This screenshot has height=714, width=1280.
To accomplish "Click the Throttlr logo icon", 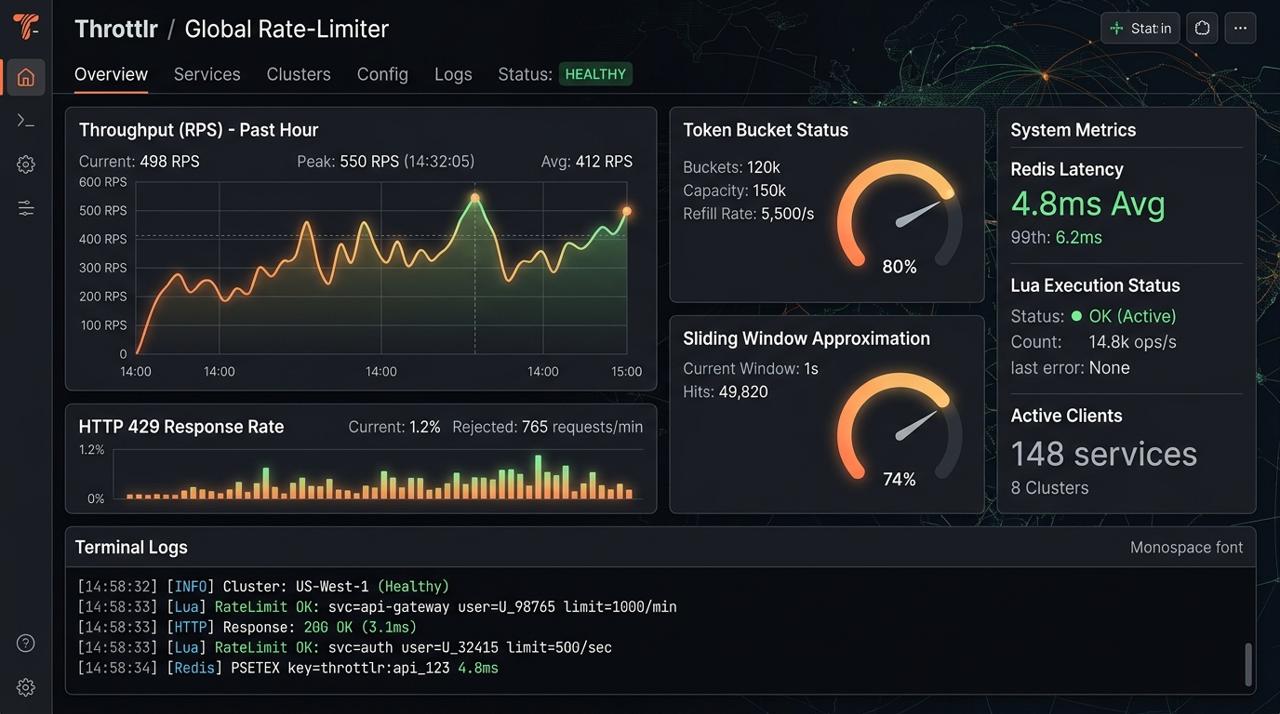I will click(26, 27).
